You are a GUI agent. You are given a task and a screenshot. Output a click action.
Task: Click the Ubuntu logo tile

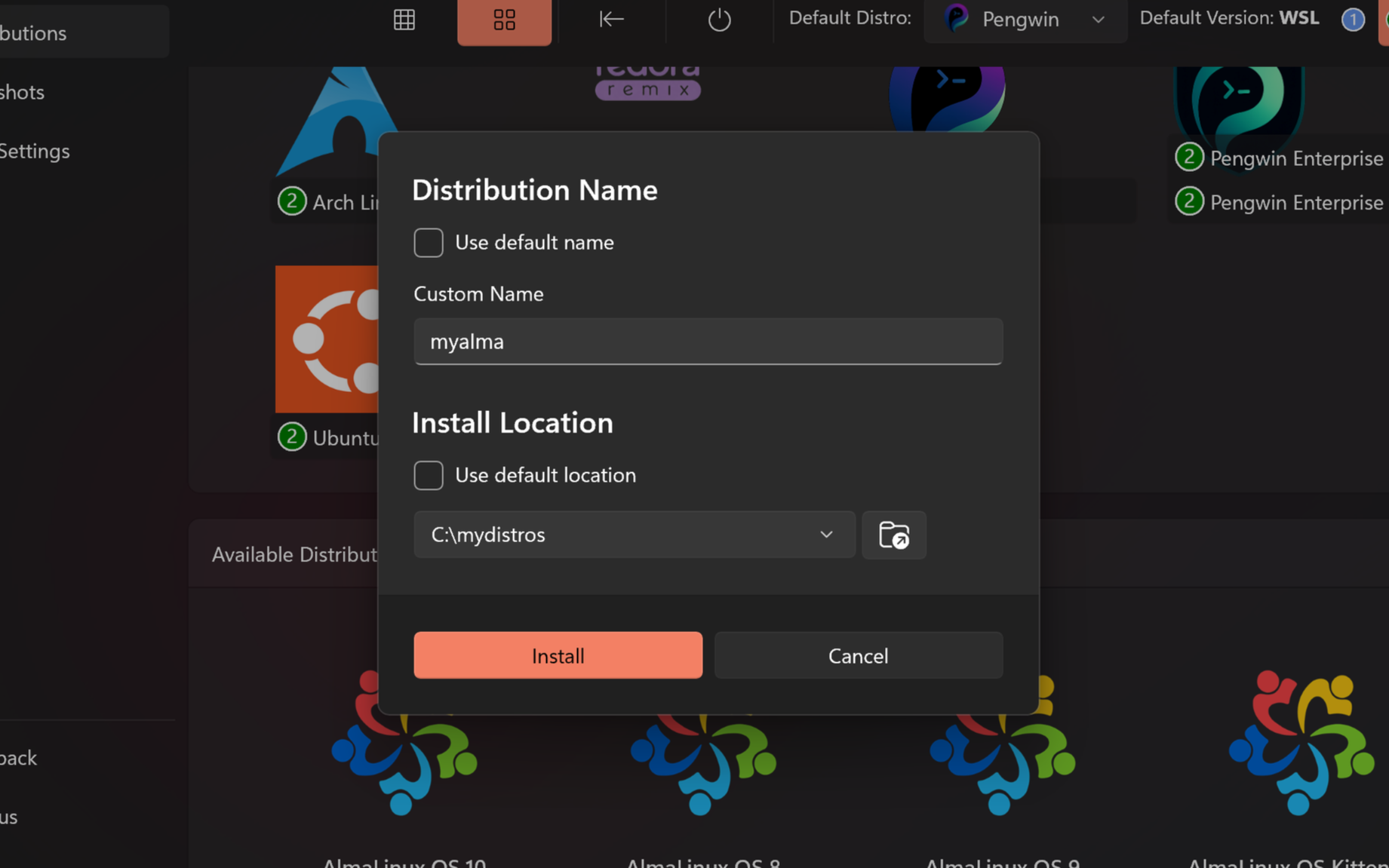[327, 339]
